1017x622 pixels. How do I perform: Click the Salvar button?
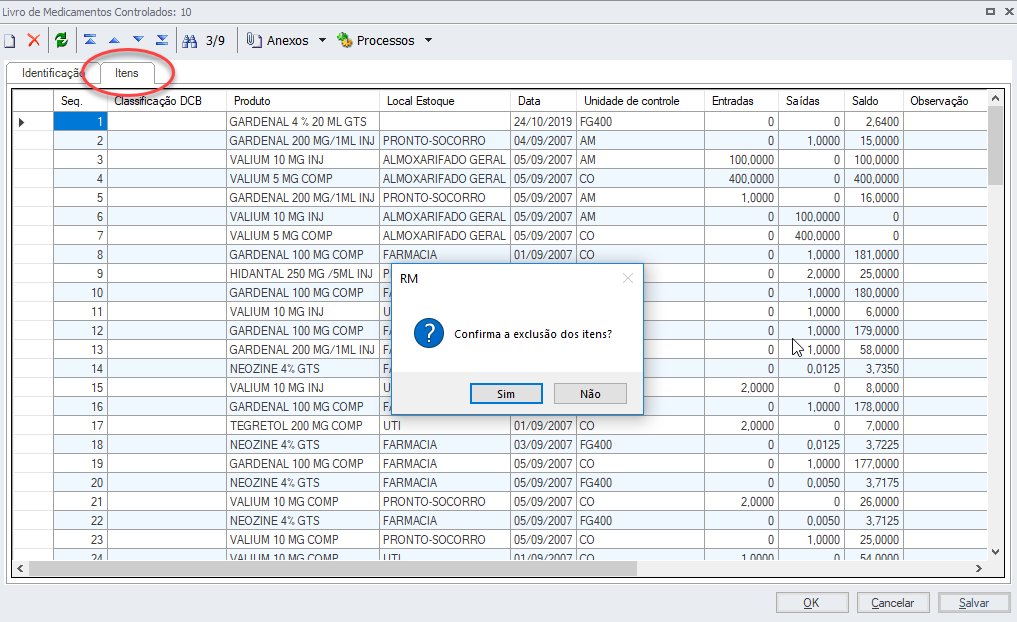974,603
